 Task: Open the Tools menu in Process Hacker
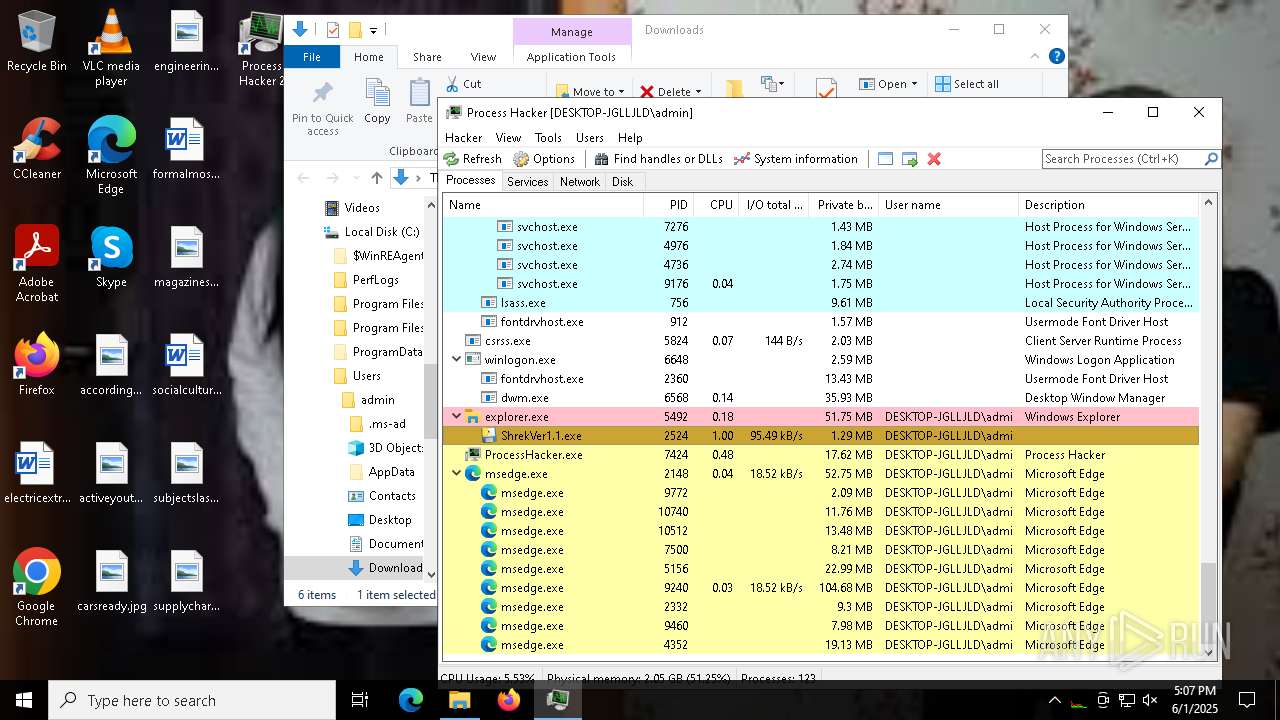[548, 138]
